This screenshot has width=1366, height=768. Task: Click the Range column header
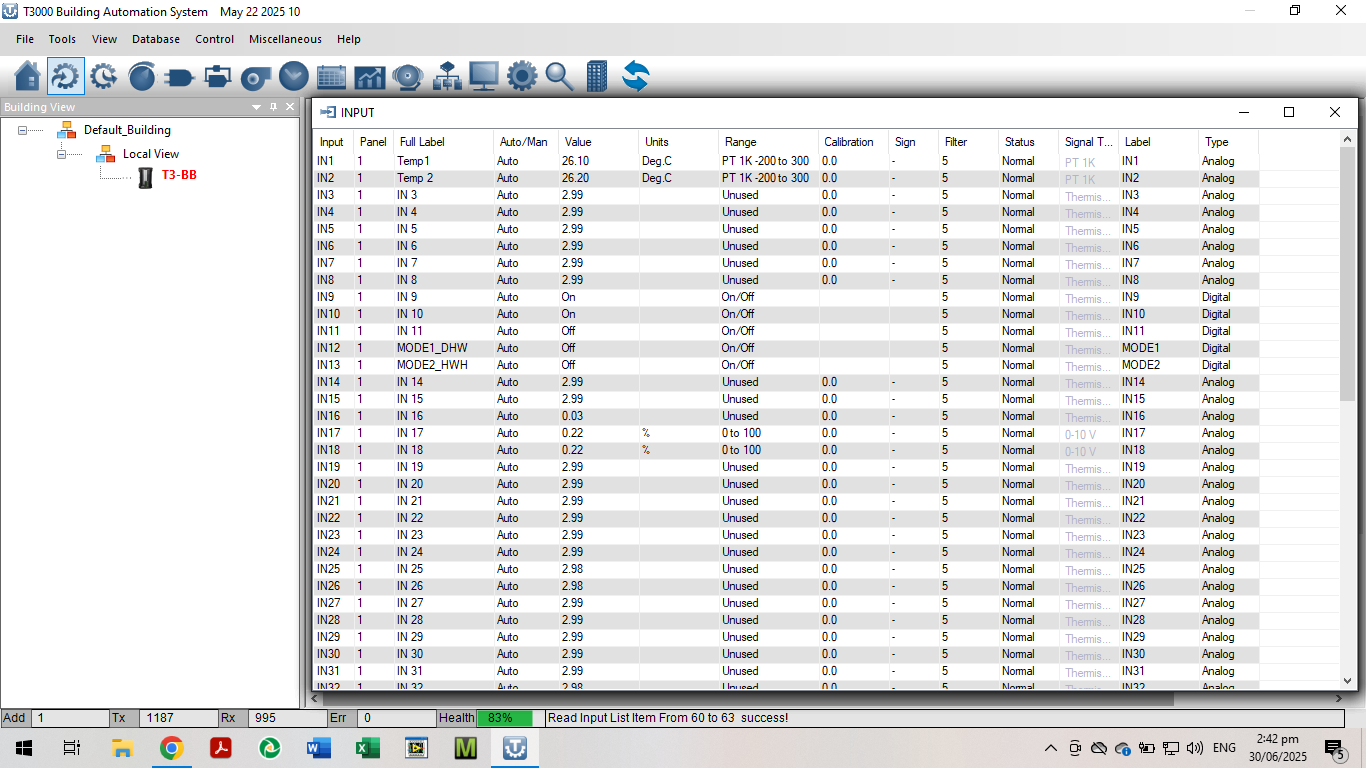click(x=741, y=142)
